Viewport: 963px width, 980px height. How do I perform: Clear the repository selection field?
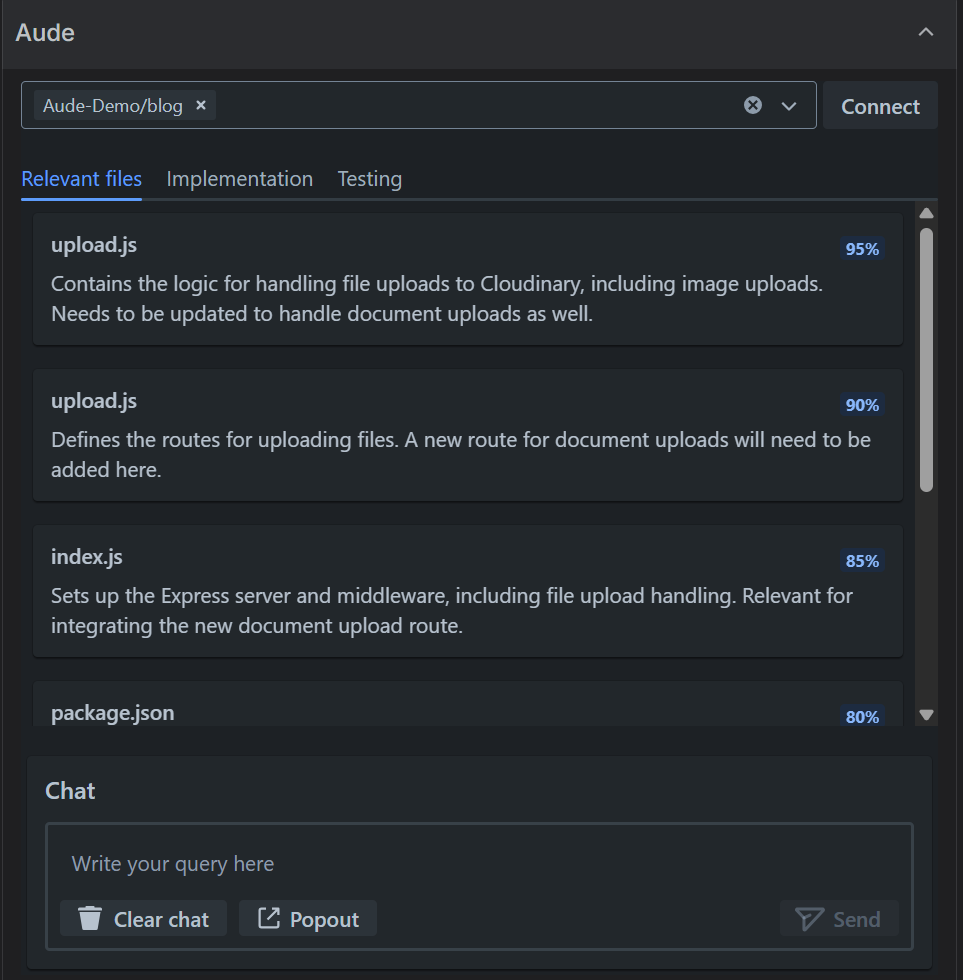click(x=753, y=105)
